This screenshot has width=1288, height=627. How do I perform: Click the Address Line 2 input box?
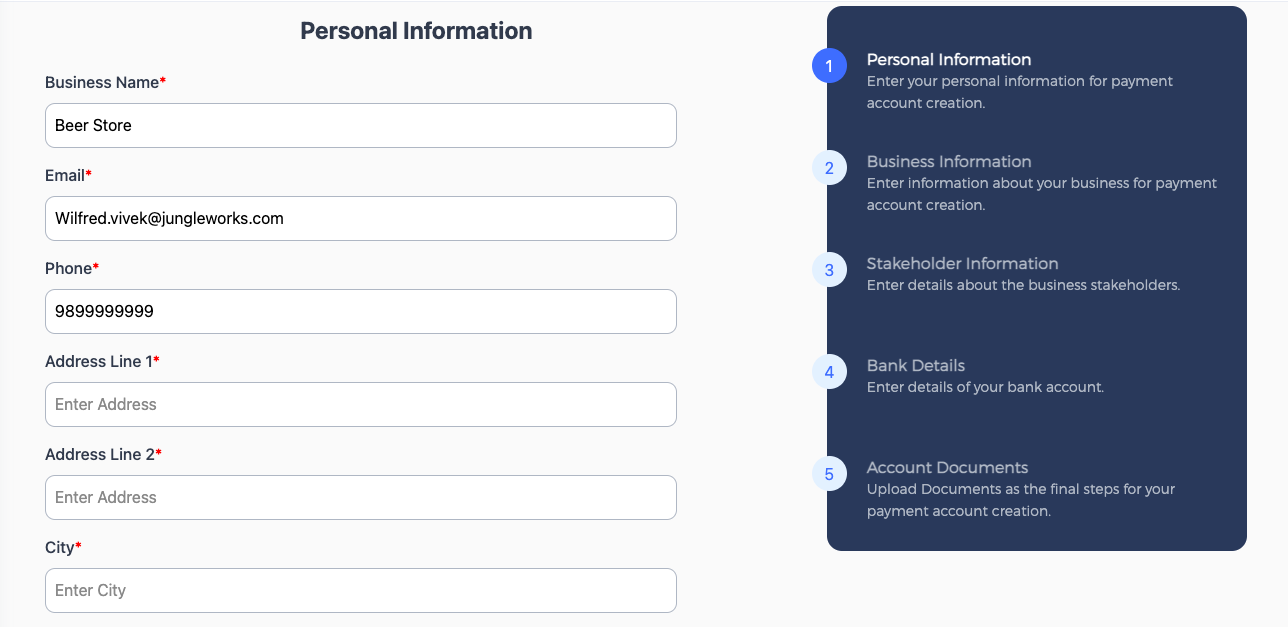[x=361, y=497]
